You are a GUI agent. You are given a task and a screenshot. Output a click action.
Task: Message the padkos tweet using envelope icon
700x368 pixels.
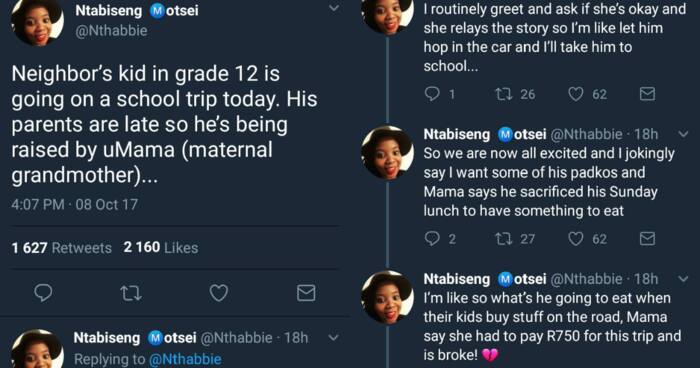[647, 238]
